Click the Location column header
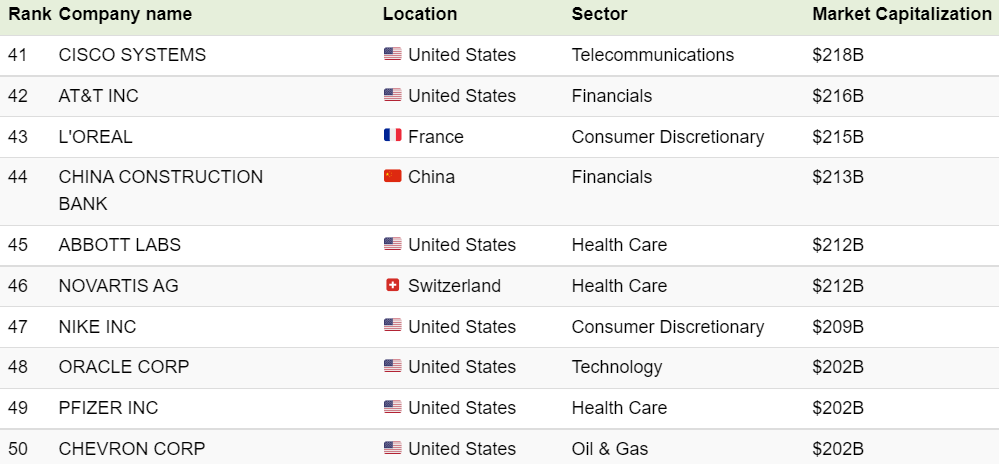This screenshot has width=999, height=464. point(420,14)
